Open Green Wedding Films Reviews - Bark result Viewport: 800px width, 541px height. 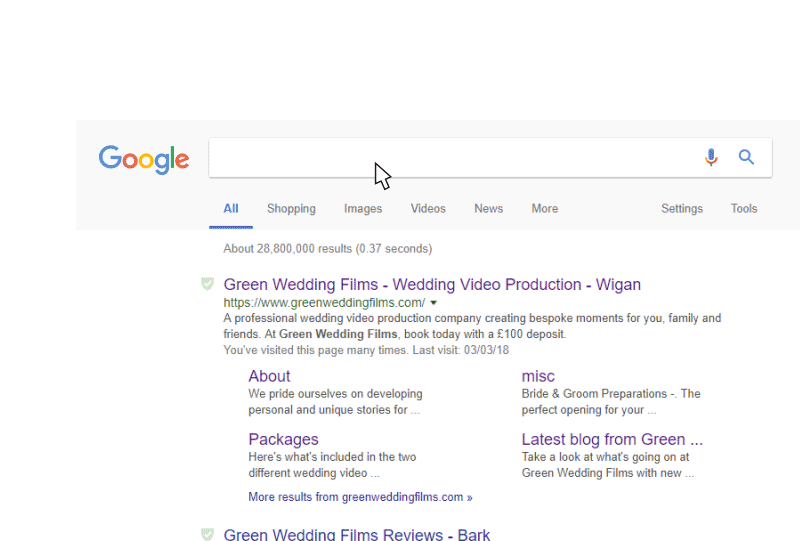pos(357,534)
